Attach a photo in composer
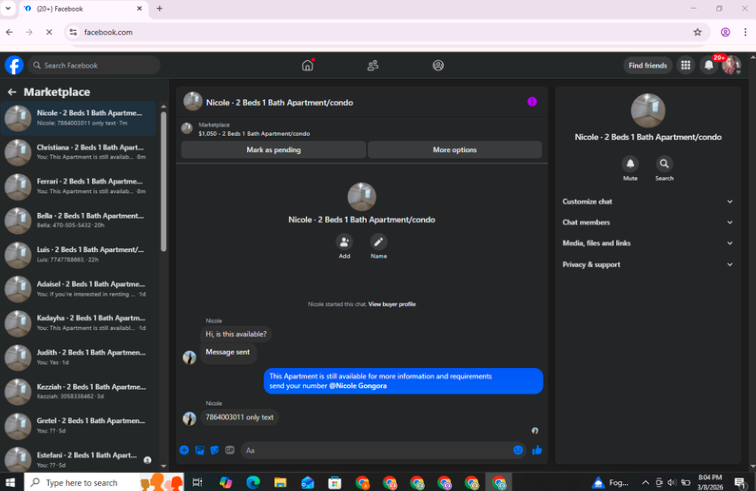Viewport: 756px width, 491px height. [200, 450]
